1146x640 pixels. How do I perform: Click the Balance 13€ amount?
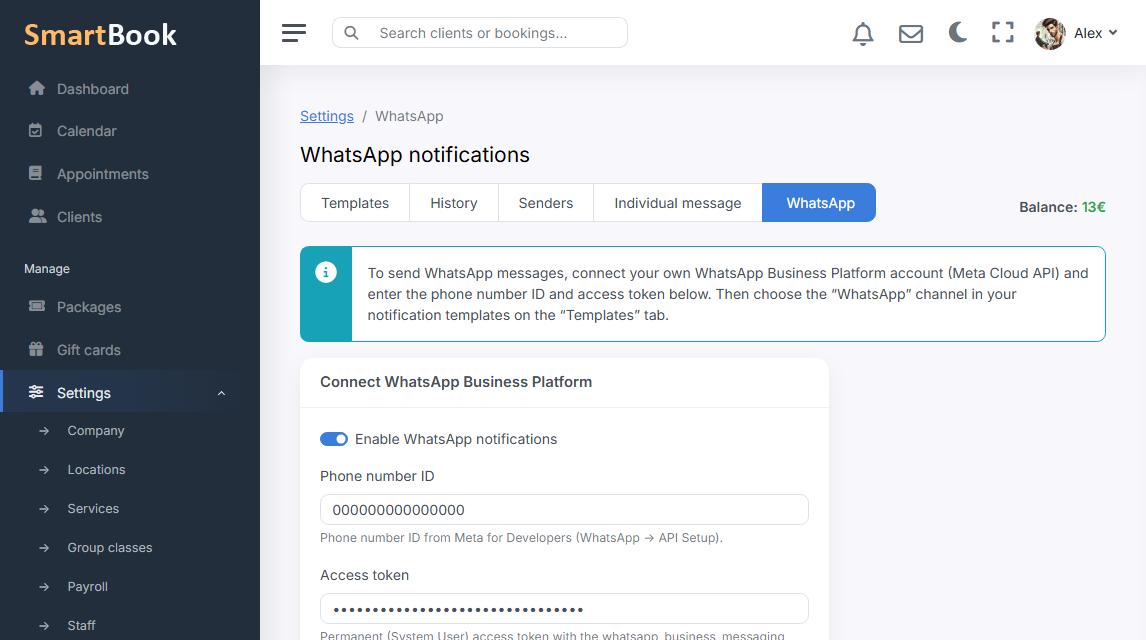click(1093, 207)
